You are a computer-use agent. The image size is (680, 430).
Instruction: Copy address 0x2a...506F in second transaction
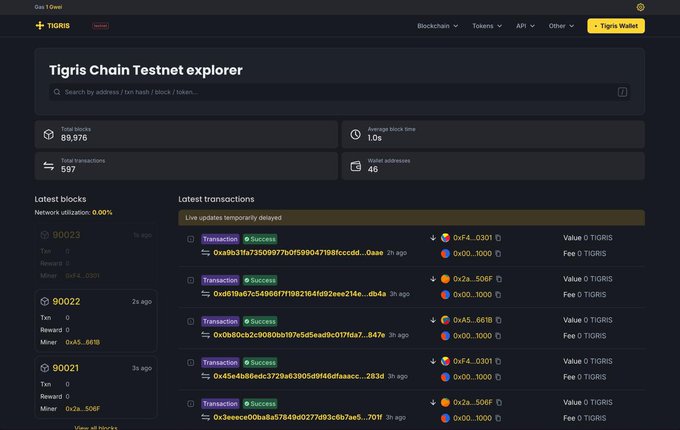[x=499, y=279]
